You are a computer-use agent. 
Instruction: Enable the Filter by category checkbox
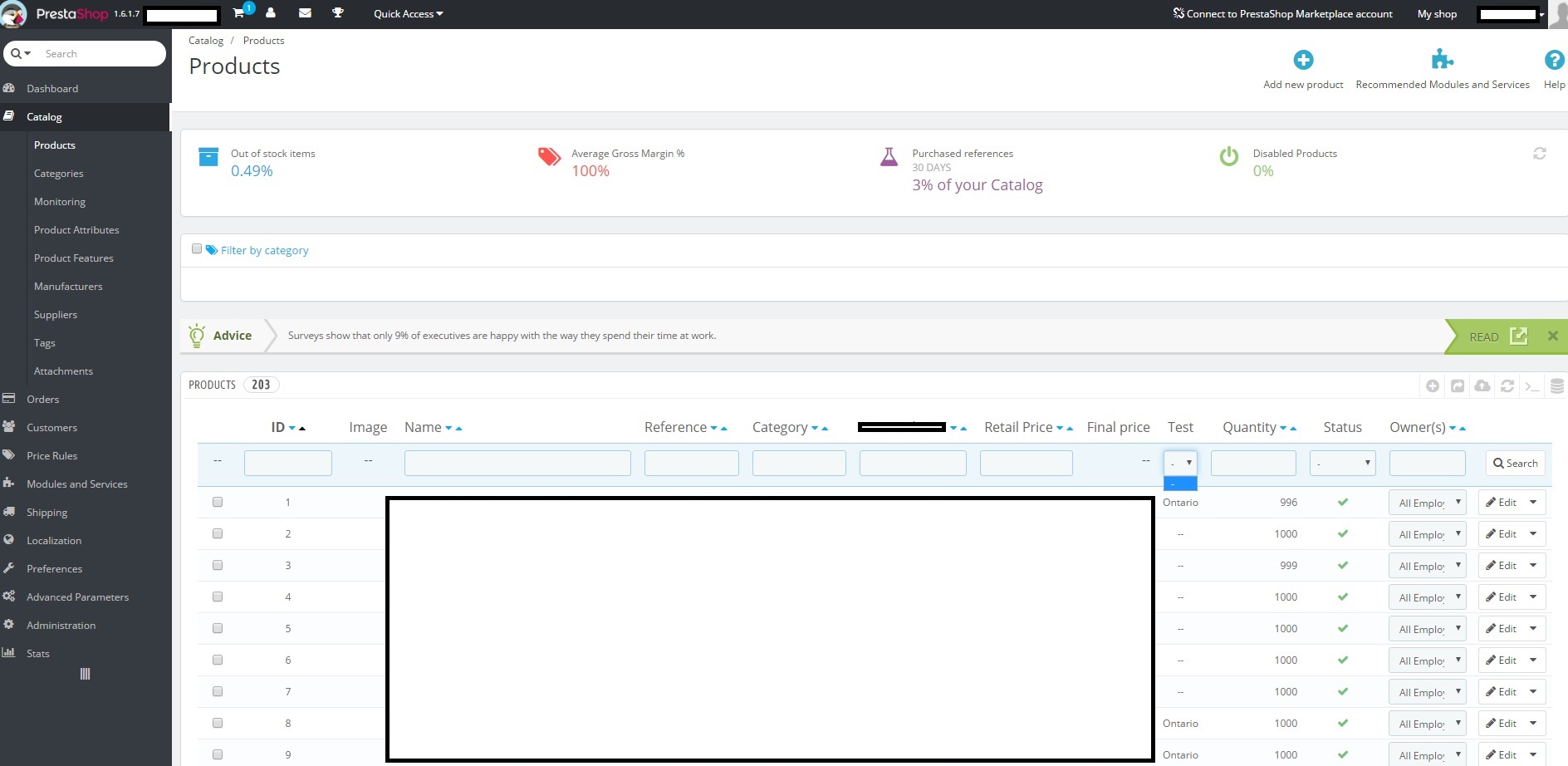(197, 248)
